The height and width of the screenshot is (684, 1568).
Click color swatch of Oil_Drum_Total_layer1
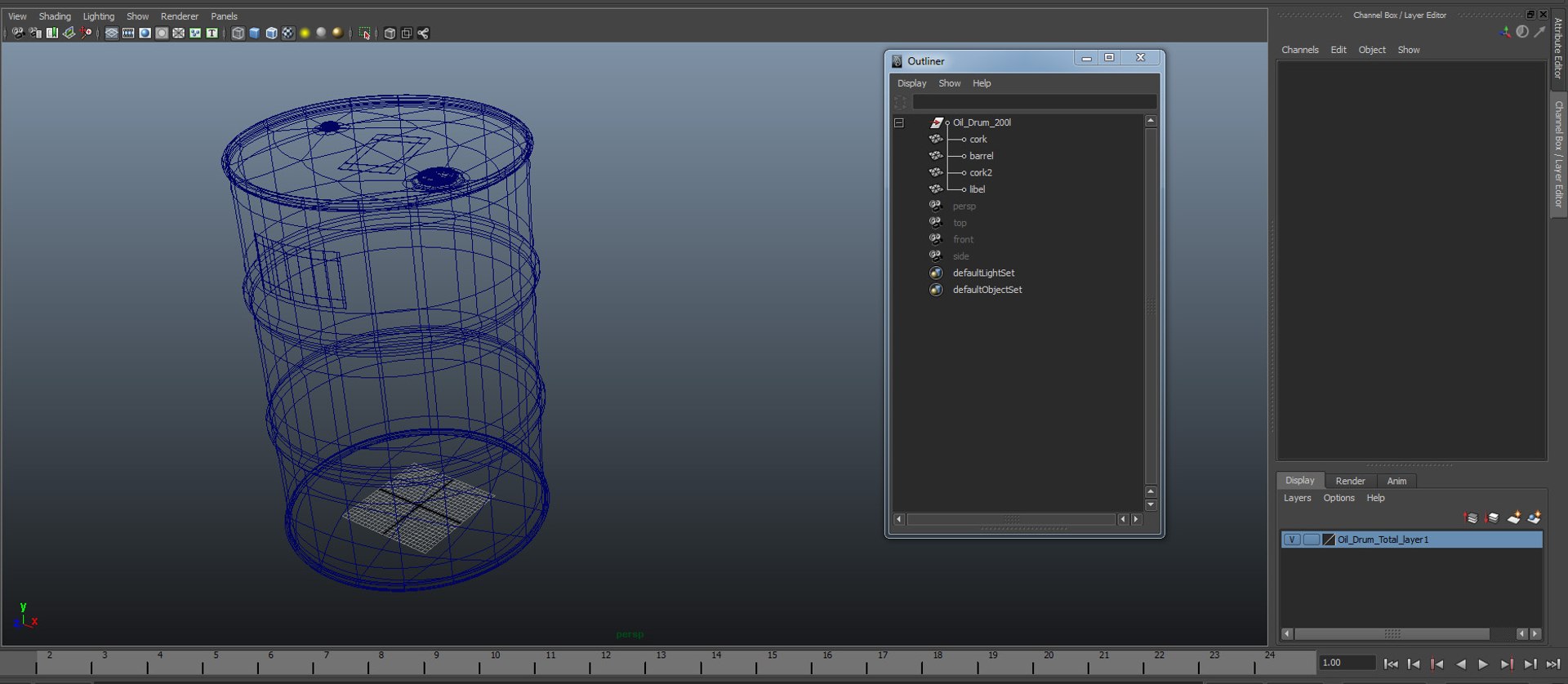[1328, 540]
